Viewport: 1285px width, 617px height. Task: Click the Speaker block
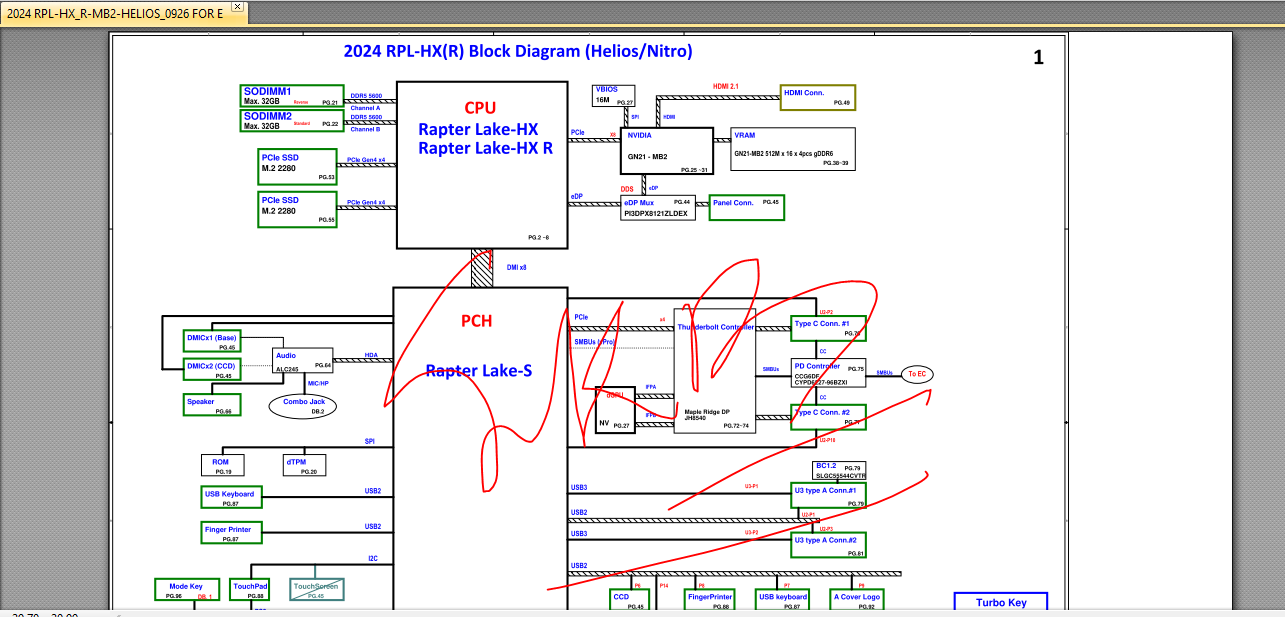(x=212, y=405)
